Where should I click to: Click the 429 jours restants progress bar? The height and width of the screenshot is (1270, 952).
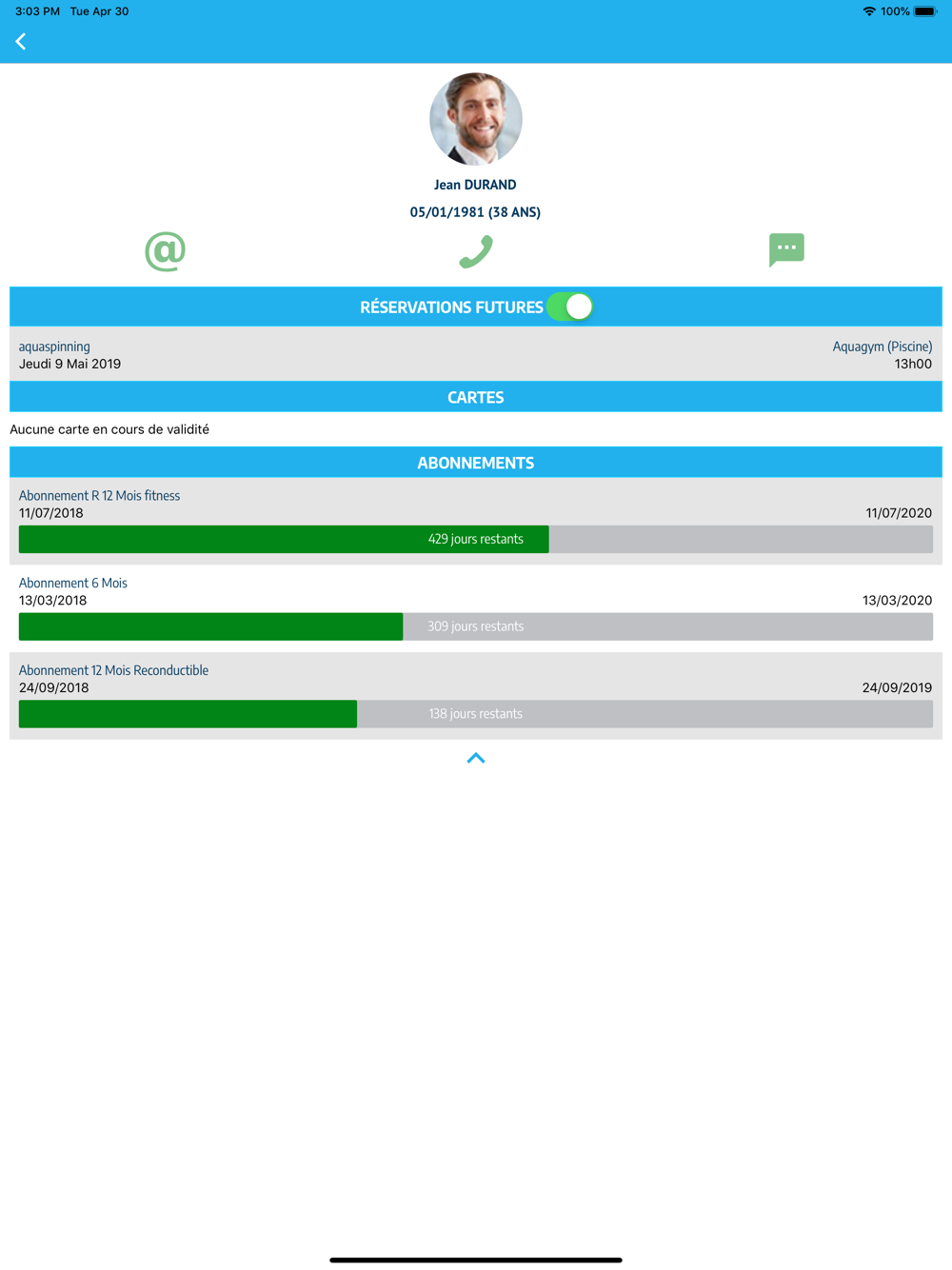pyautogui.click(x=476, y=539)
